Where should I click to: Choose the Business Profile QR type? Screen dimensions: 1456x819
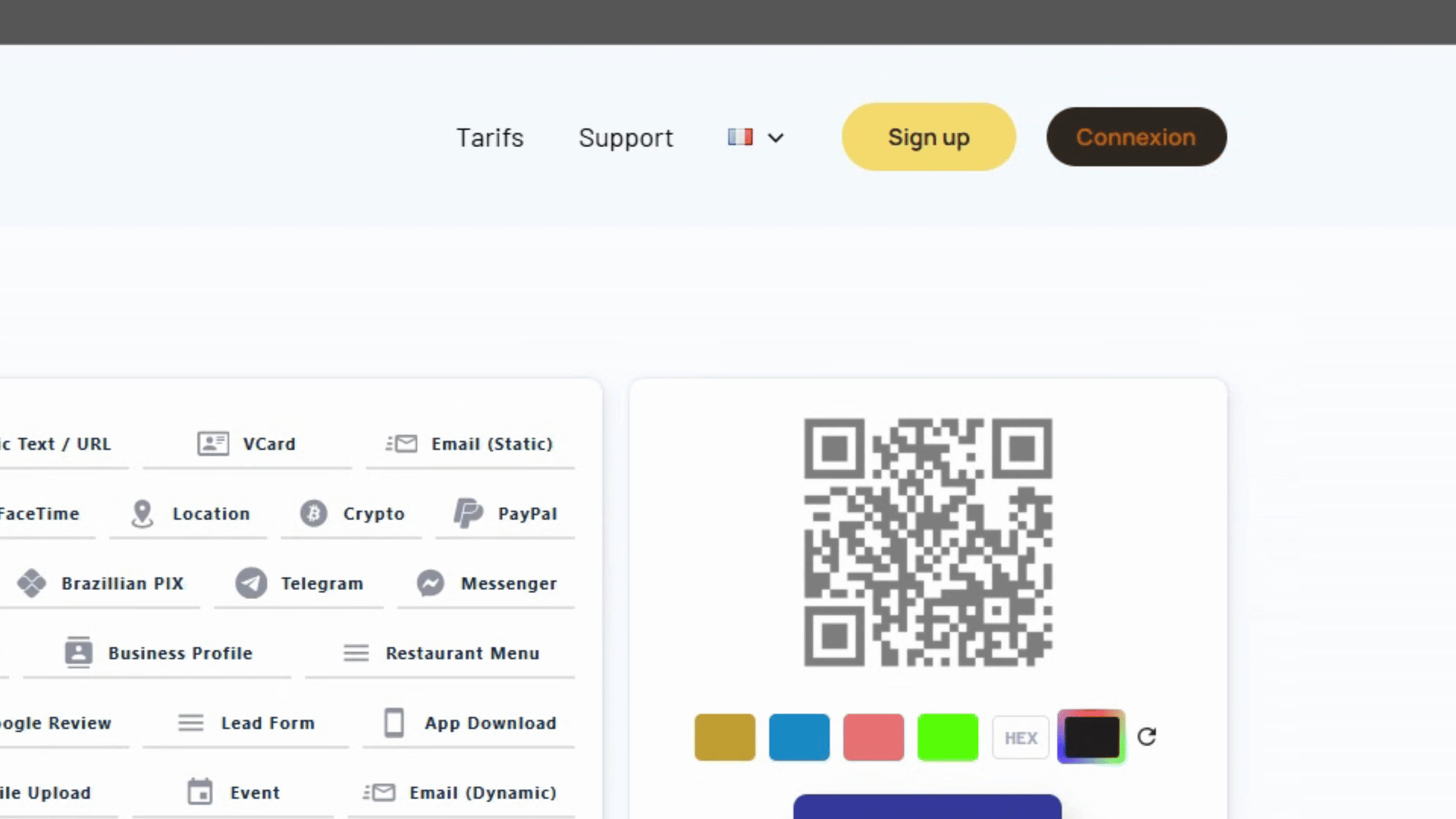coord(157,654)
